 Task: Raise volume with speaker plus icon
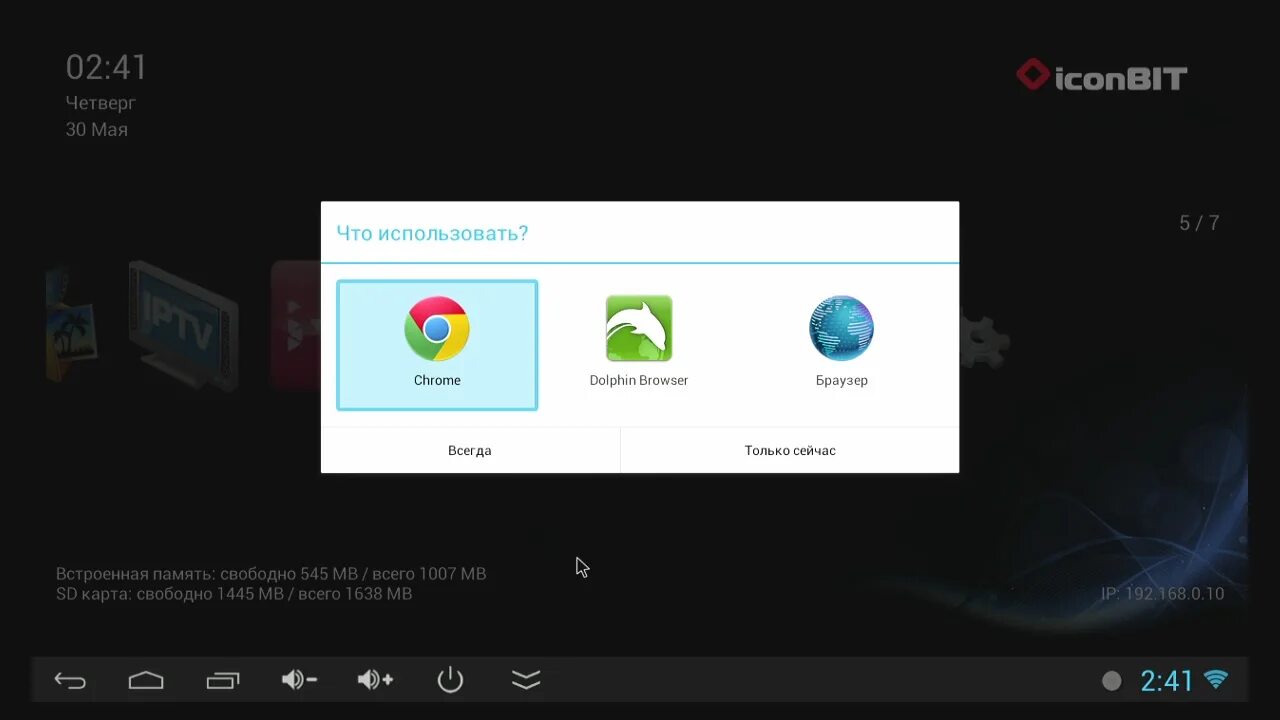[375, 680]
